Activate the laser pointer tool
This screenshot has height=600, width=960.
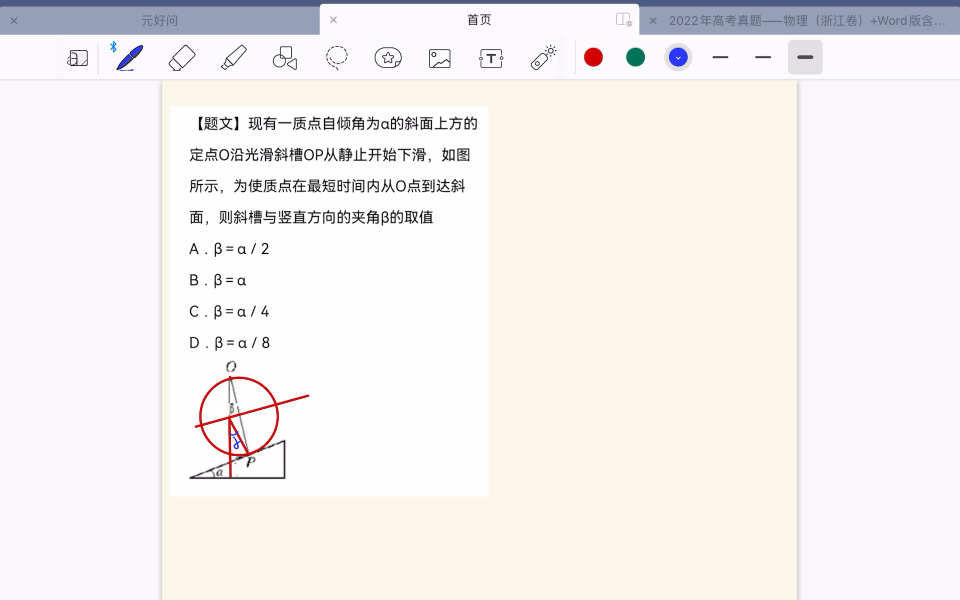tap(542, 58)
